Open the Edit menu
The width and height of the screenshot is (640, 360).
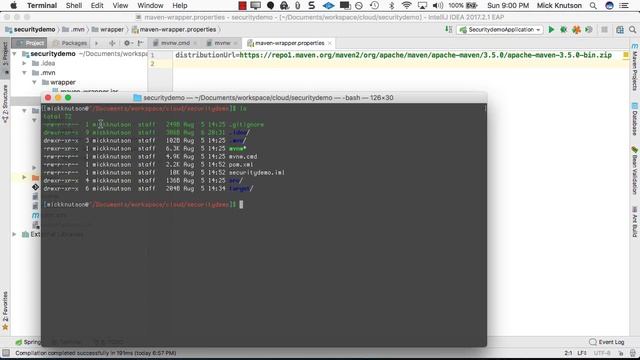(97, 6)
